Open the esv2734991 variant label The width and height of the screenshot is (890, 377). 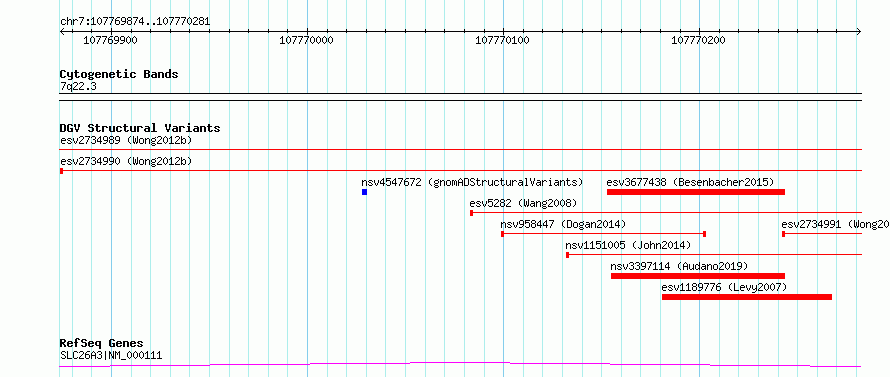point(836,224)
